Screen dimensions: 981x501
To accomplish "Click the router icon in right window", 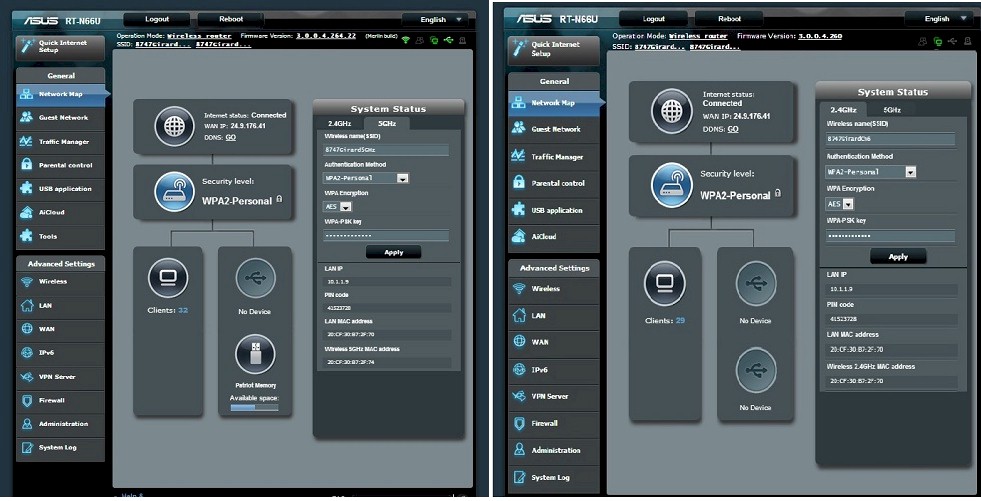I will click(671, 185).
